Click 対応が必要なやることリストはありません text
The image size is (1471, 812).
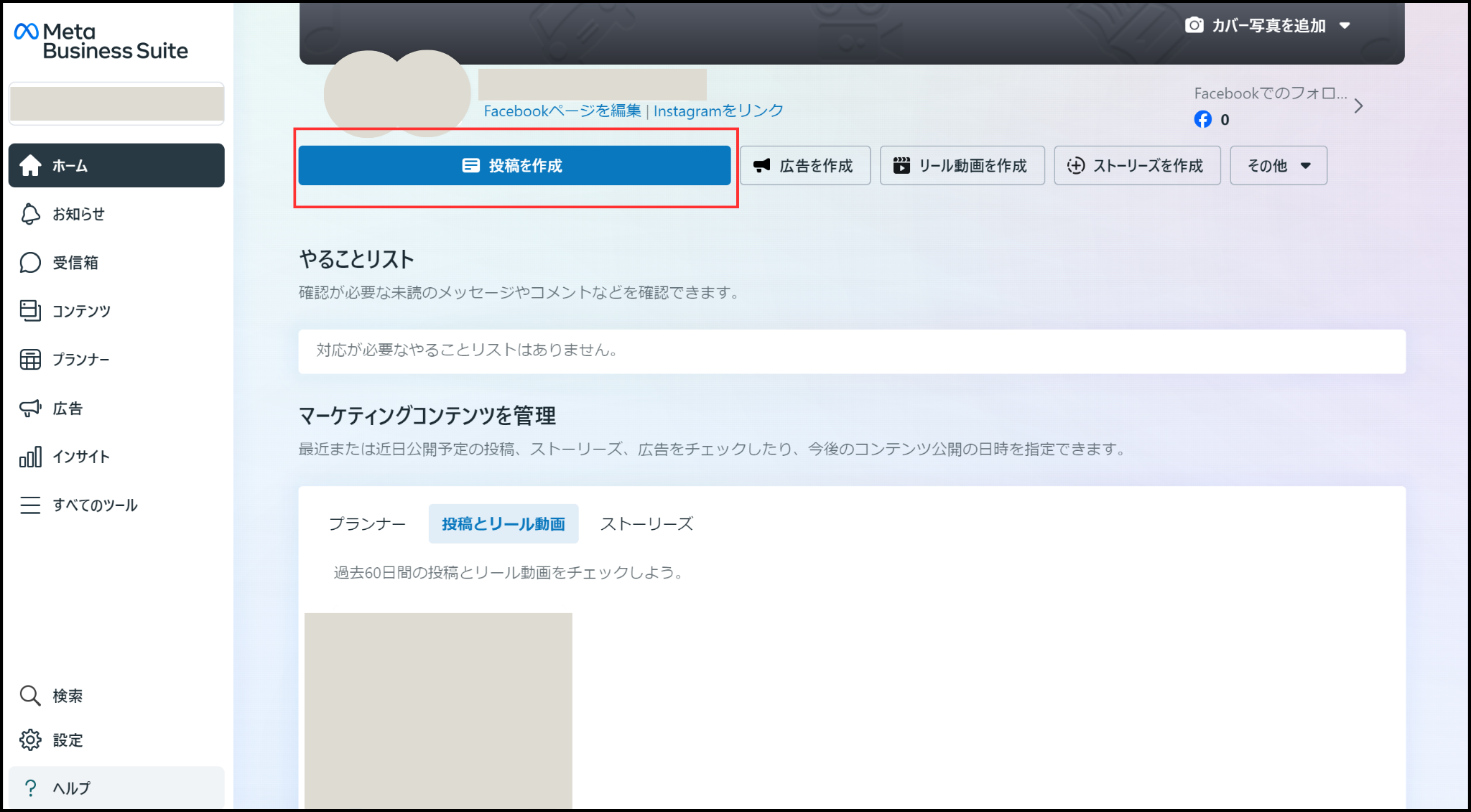tap(468, 350)
